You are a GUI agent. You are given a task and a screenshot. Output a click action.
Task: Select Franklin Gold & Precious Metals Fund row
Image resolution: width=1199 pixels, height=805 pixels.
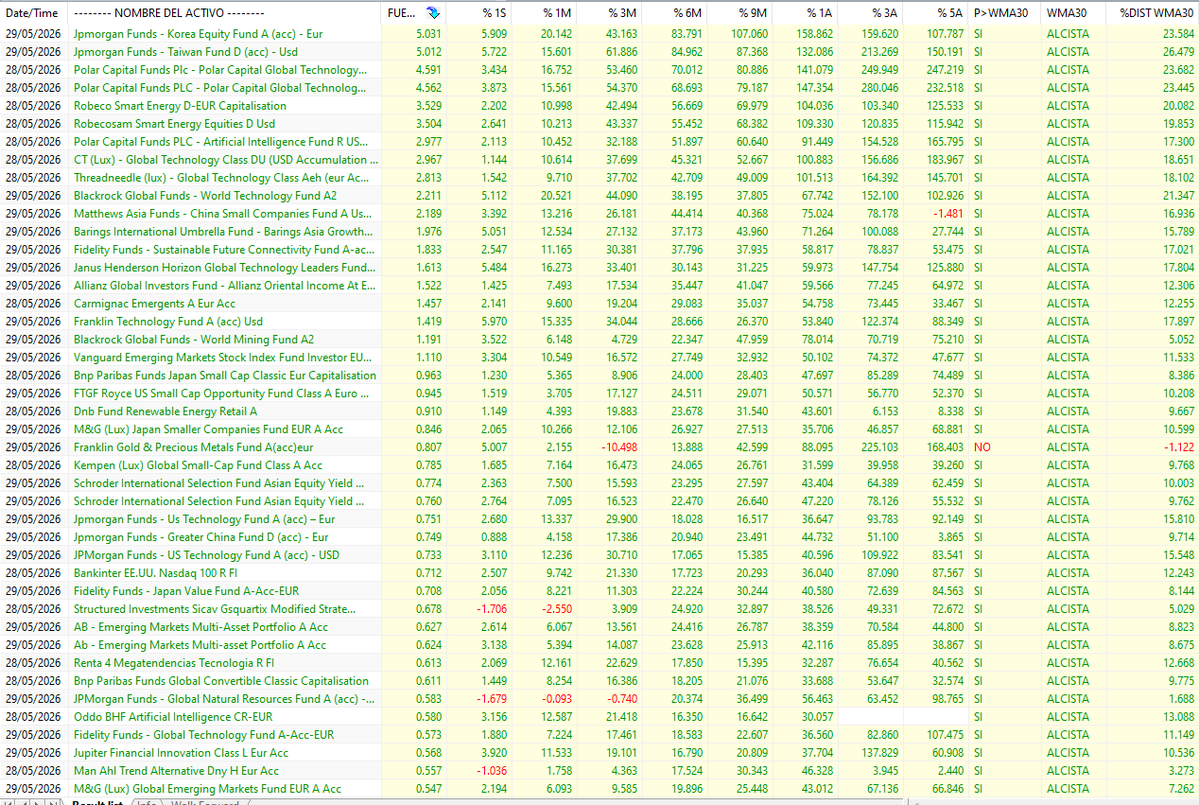pyautogui.click(x=600, y=447)
